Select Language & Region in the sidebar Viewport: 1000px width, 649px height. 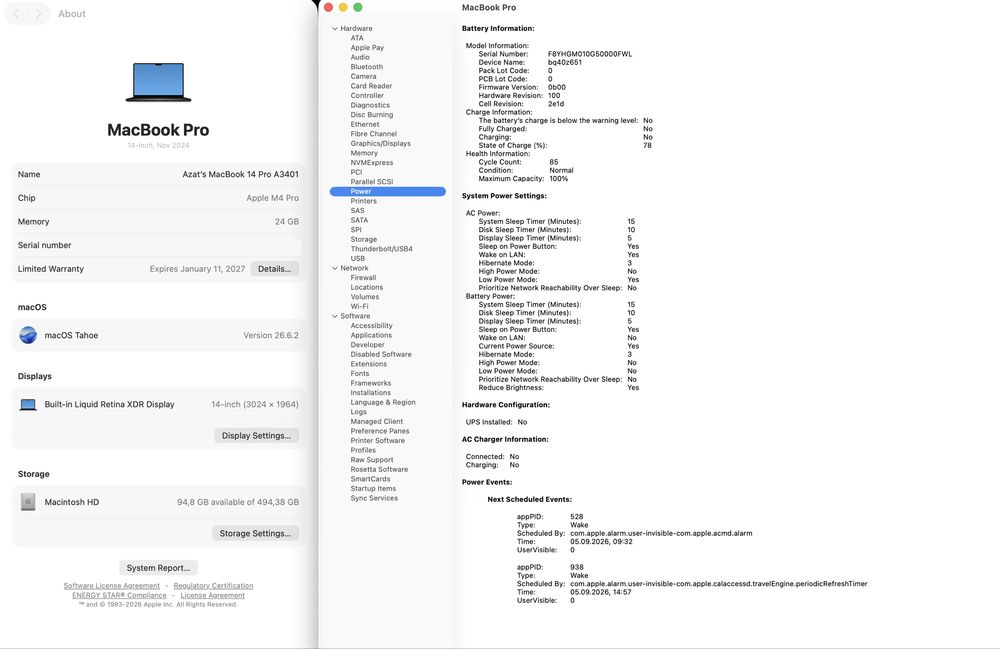(x=383, y=402)
